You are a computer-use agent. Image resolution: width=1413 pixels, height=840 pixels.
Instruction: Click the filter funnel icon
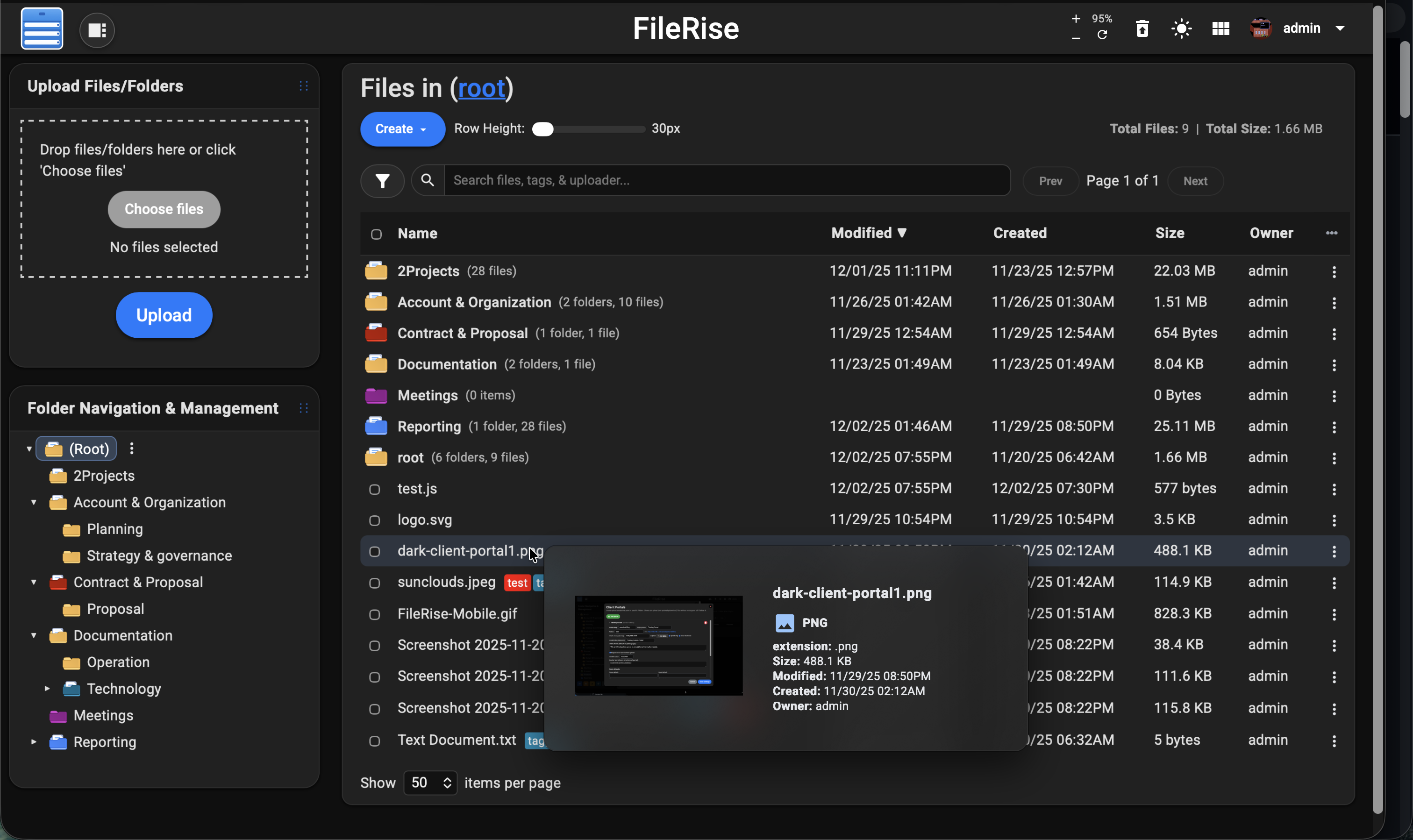click(x=382, y=180)
